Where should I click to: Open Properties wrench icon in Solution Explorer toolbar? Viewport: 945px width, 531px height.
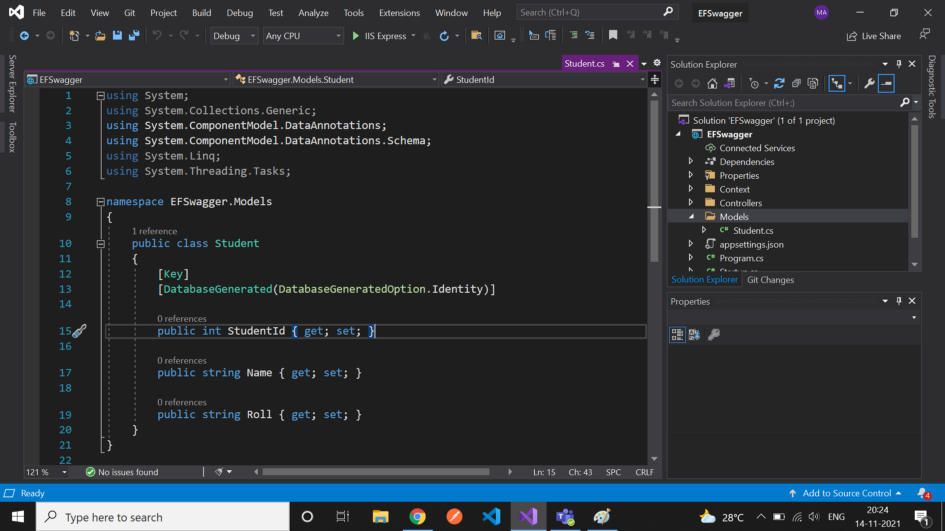pos(869,84)
